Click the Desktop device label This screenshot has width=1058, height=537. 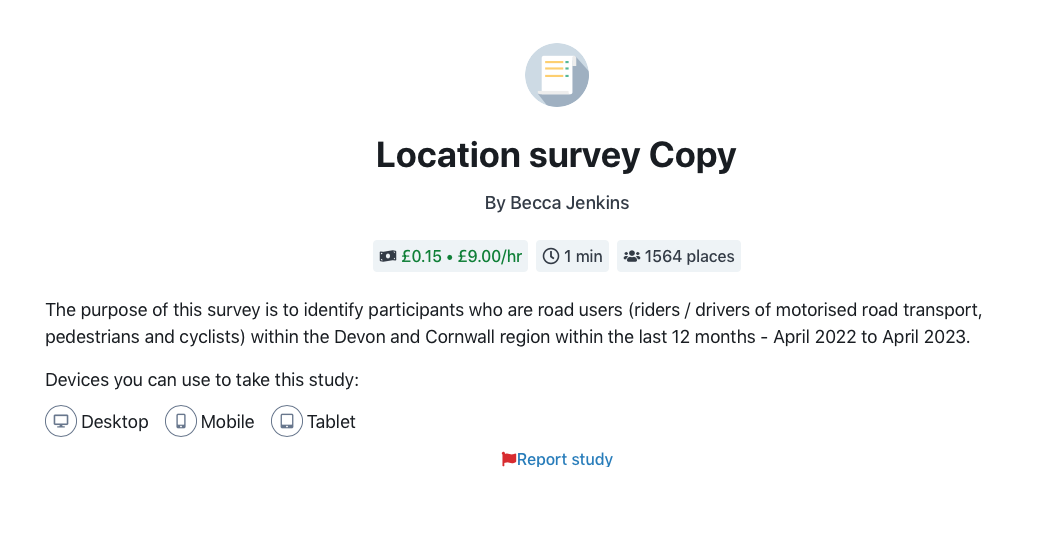(115, 422)
